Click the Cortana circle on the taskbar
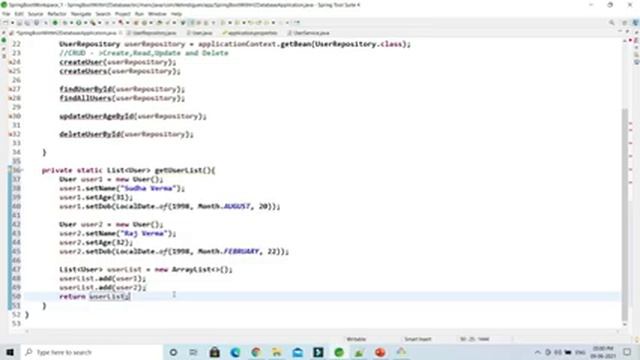 173,352
